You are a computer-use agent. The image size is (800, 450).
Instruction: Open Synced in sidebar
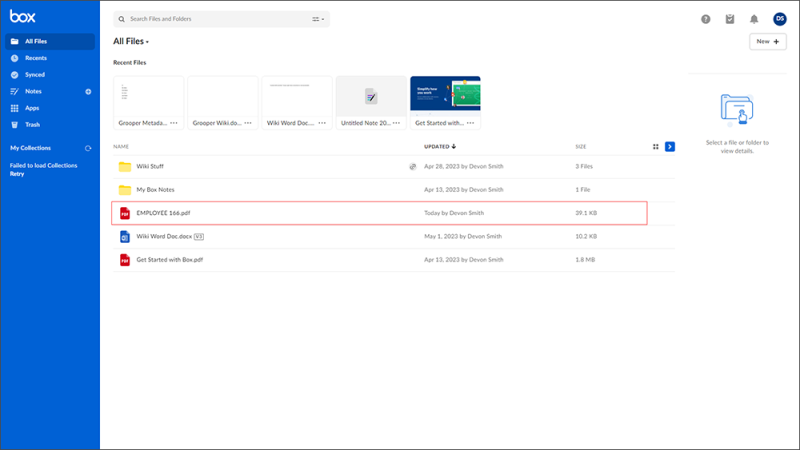point(50,75)
